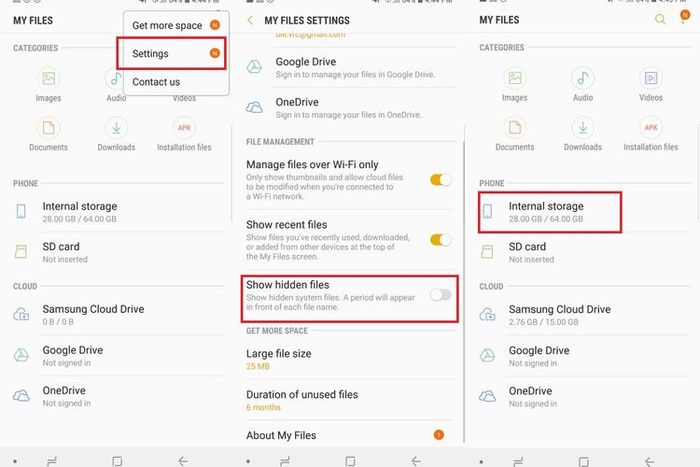Tap the search magnifier icon in My Files

click(x=659, y=20)
